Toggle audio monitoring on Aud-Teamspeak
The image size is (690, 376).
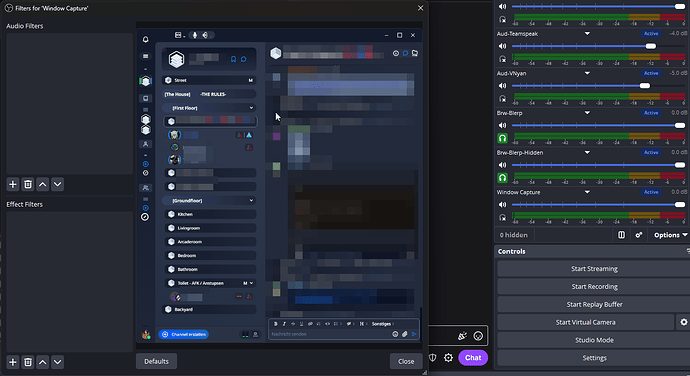tap(502, 59)
